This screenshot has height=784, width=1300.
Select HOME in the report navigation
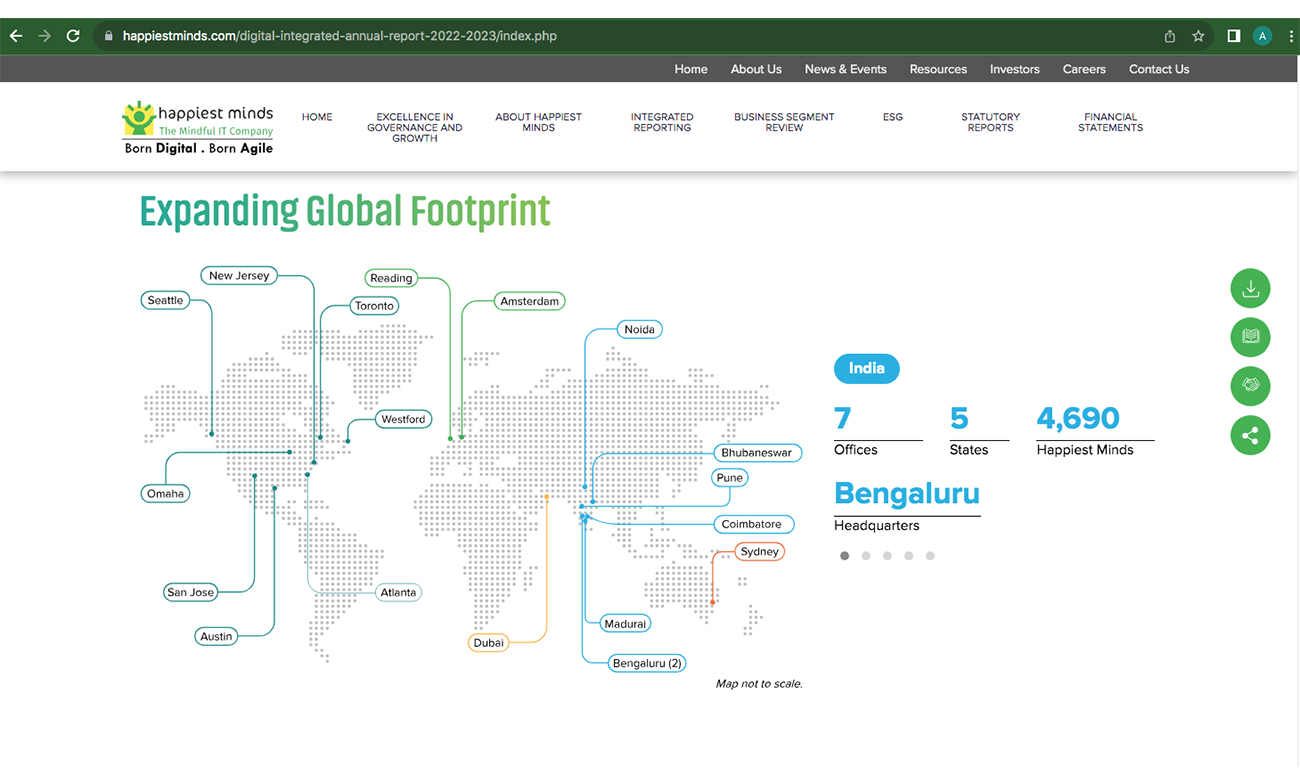tap(317, 117)
